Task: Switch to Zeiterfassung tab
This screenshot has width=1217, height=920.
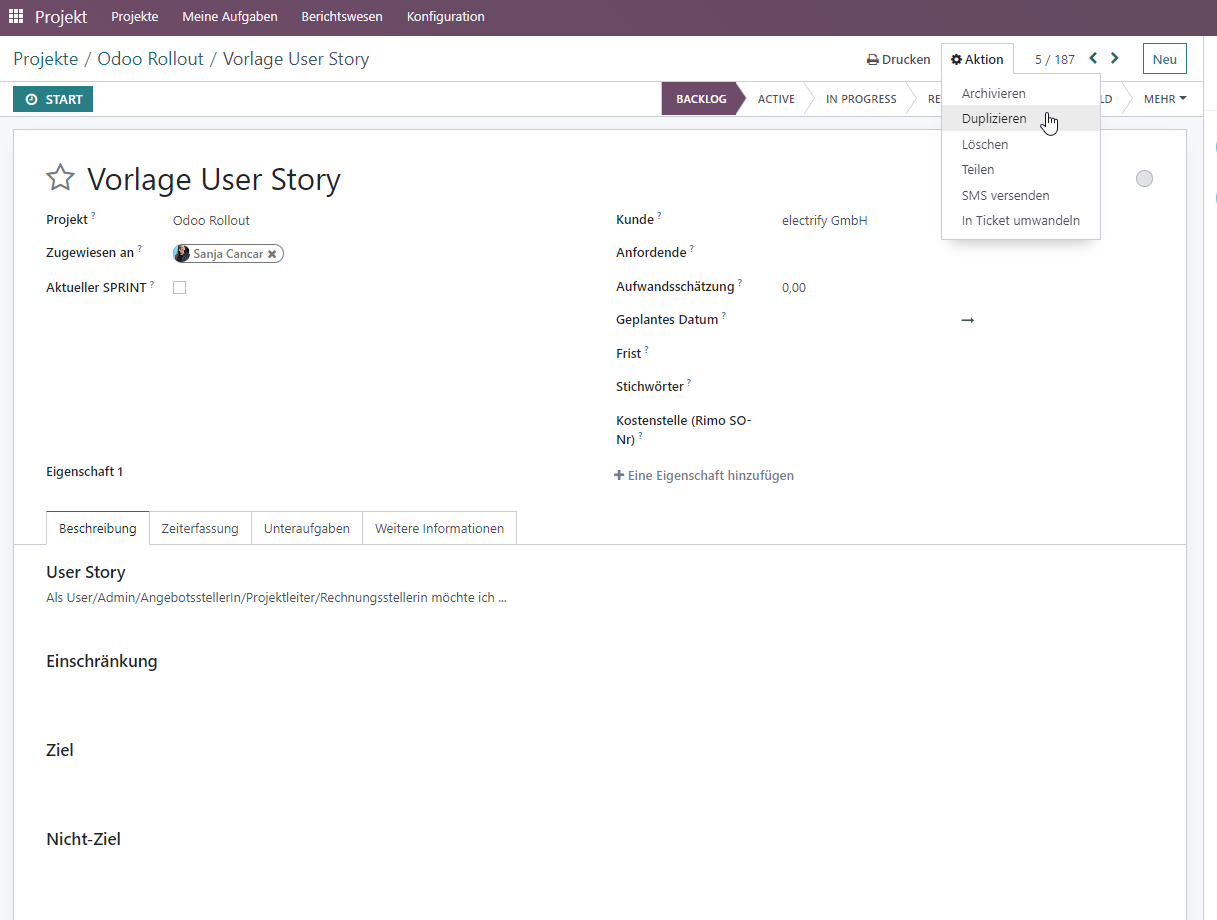Action: [200, 528]
